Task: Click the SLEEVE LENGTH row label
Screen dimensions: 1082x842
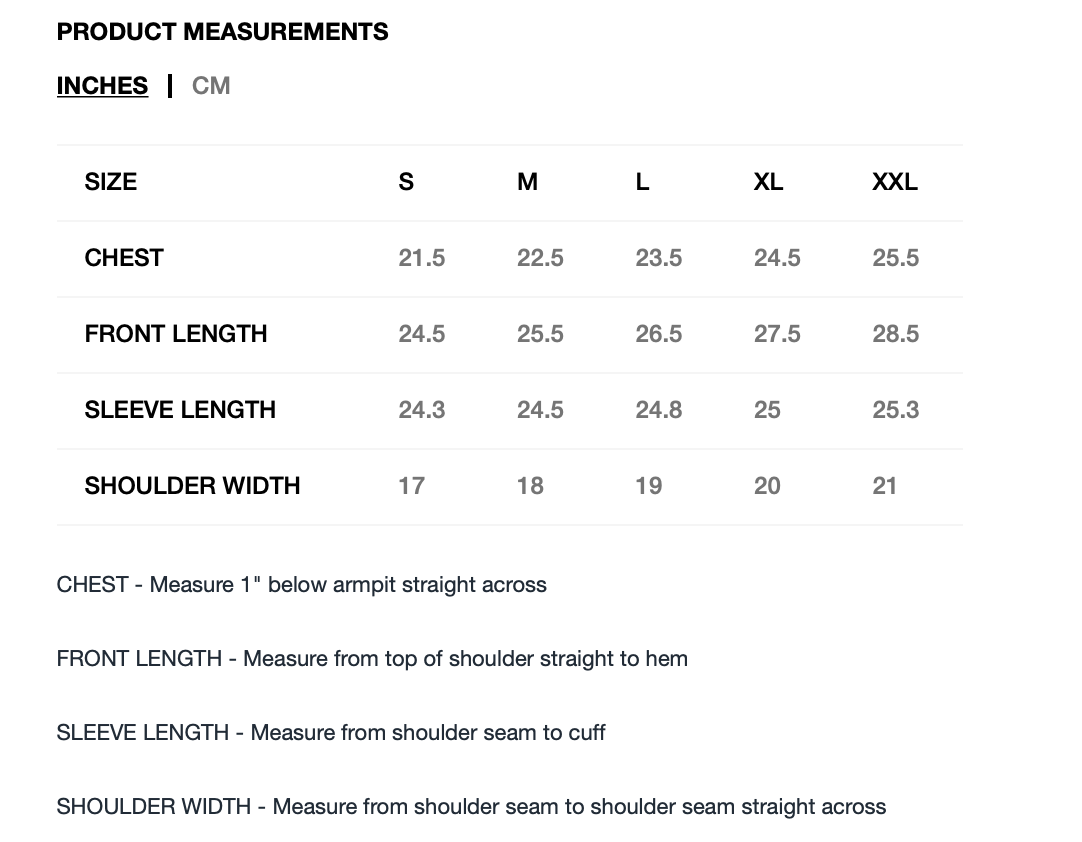Action: coord(180,410)
